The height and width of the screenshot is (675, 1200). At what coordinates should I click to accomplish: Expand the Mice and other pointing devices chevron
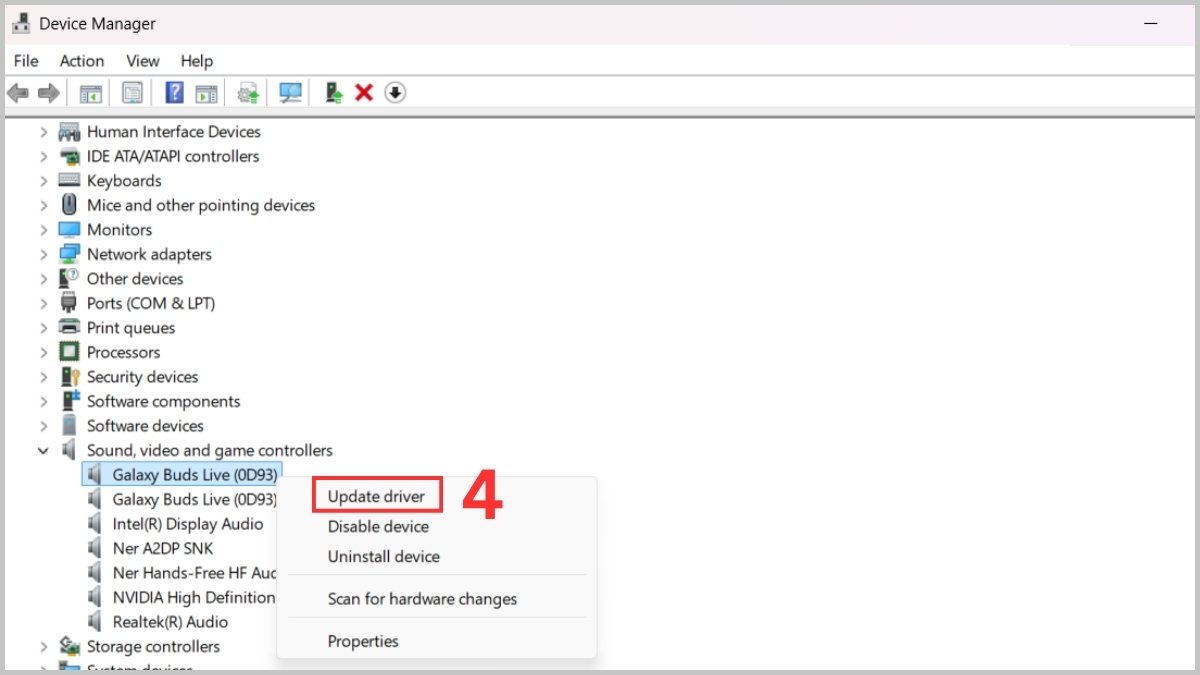(x=43, y=205)
